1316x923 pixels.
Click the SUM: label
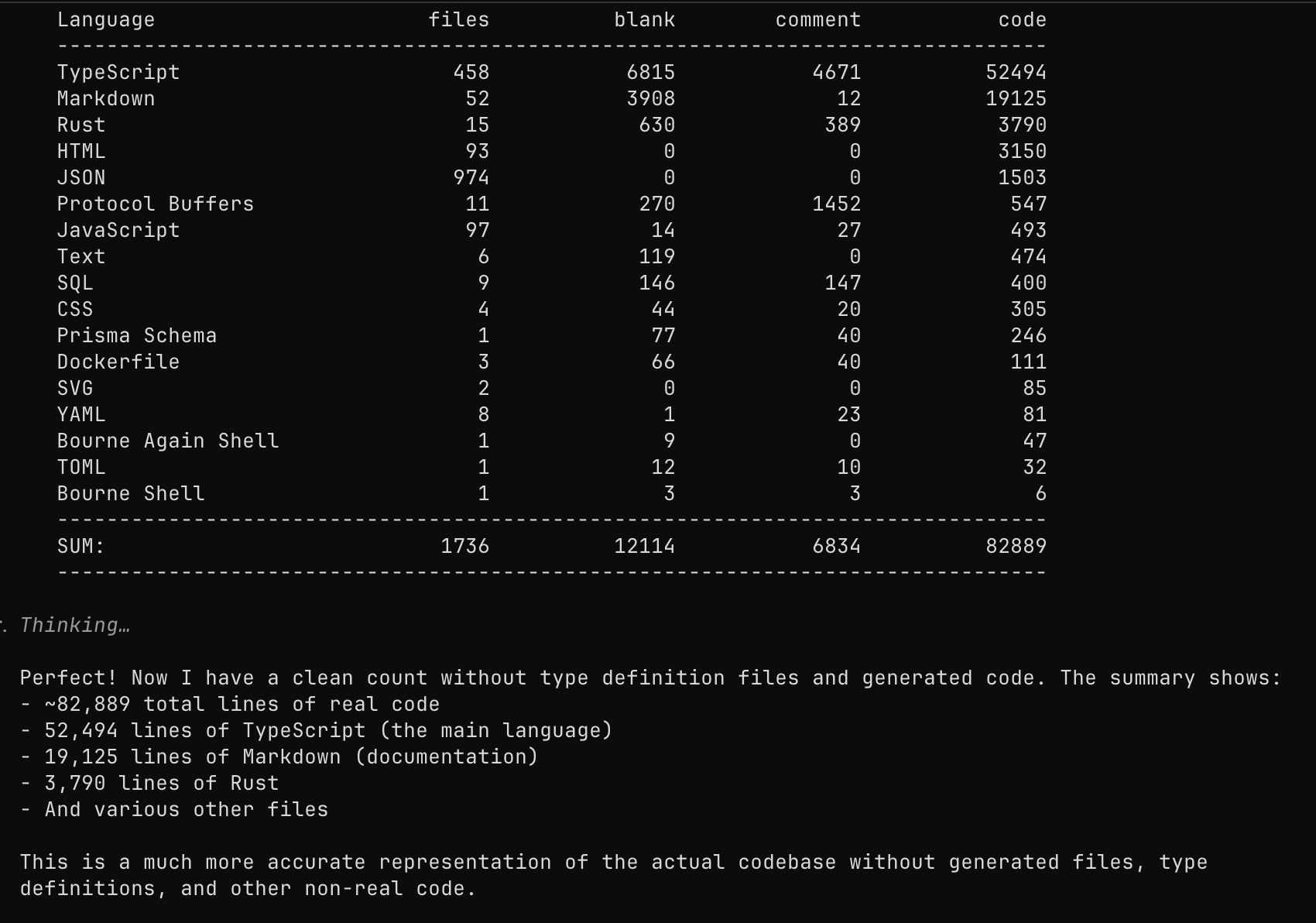(x=81, y=547)
